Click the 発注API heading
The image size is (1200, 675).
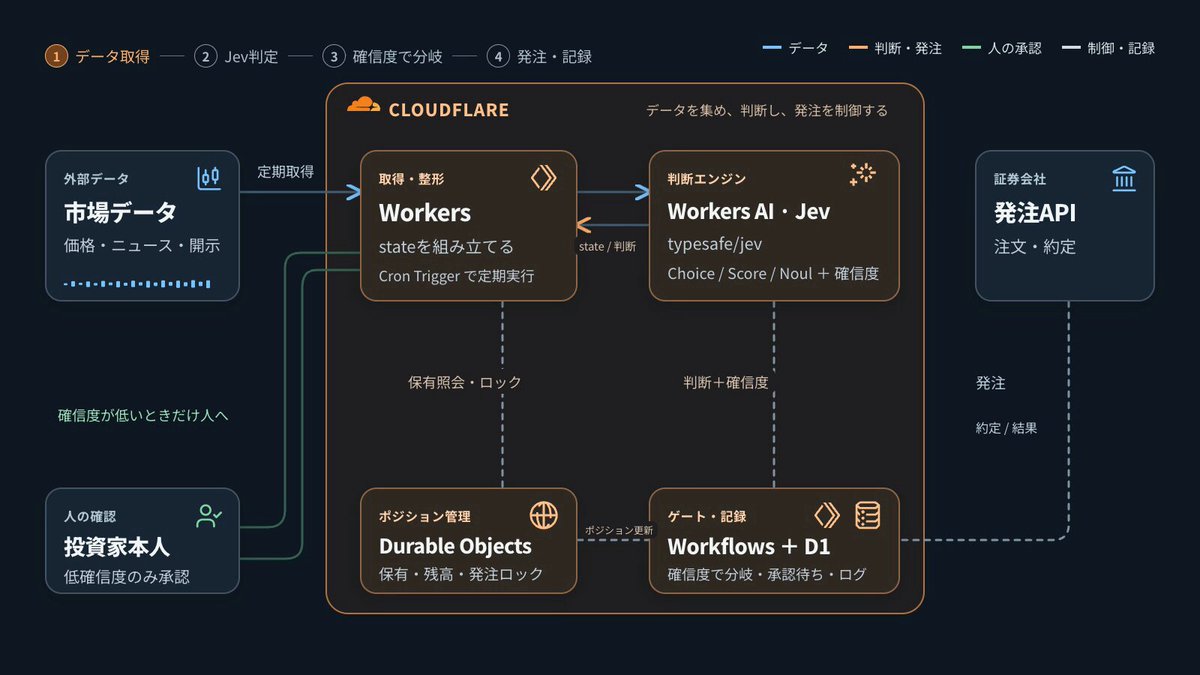[x=1036, y=212]
